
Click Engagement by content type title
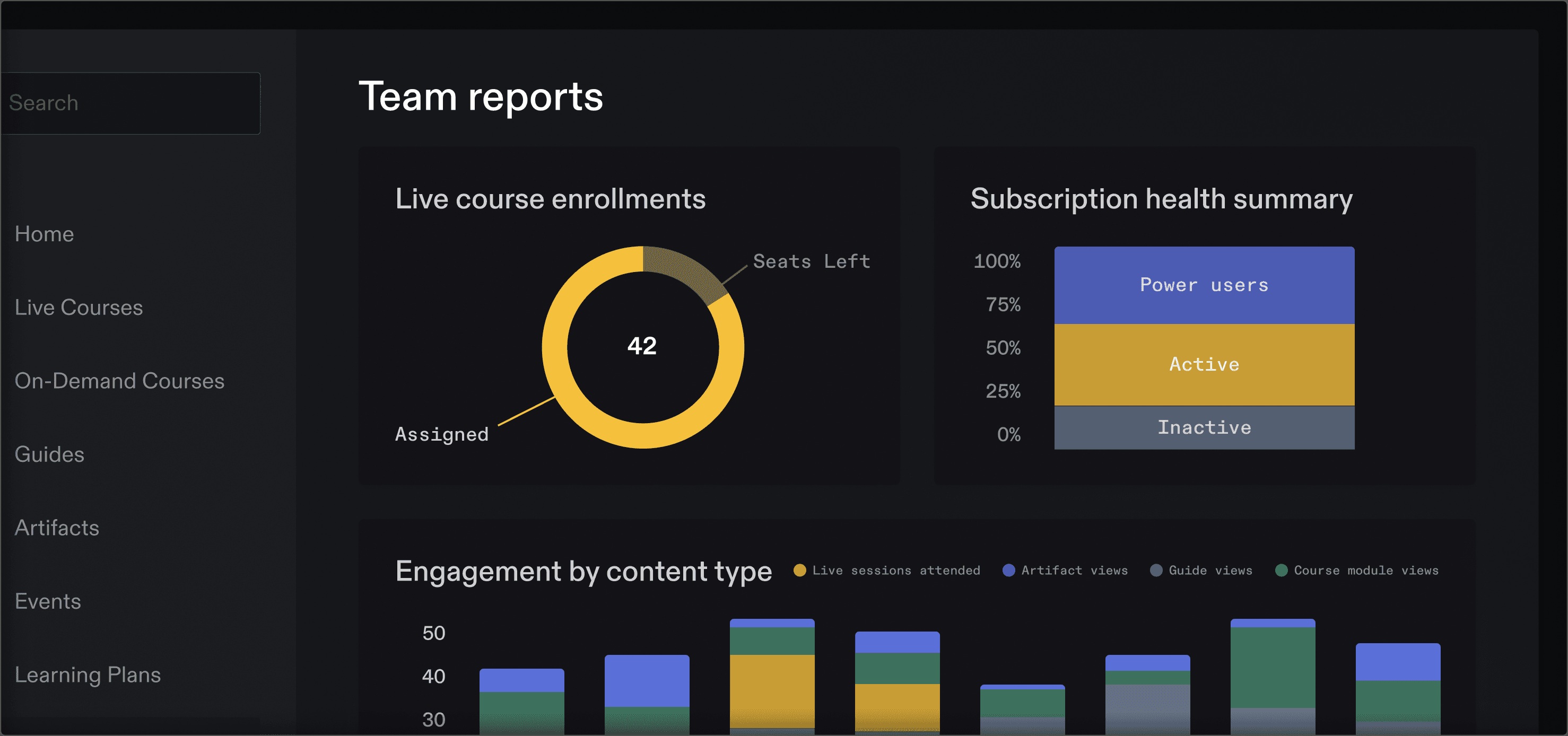[x=583, y=572]
